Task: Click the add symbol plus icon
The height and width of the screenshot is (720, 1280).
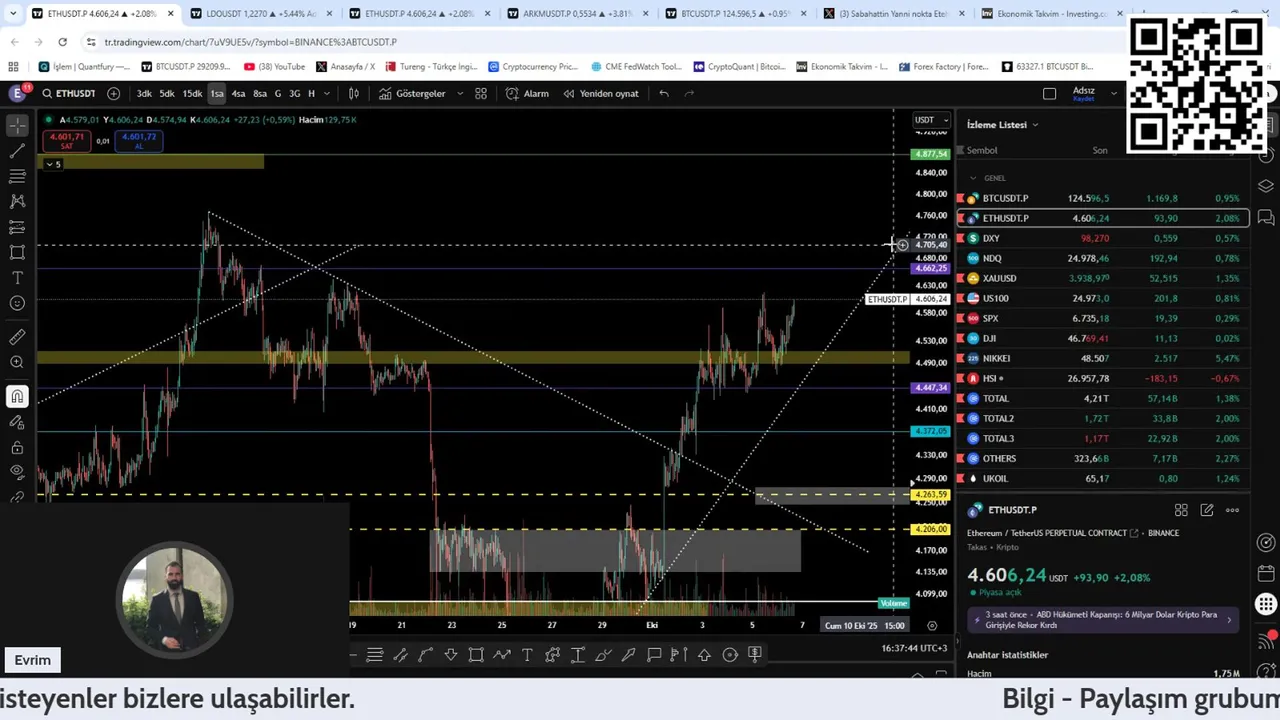Action: (x=113, y=93)
